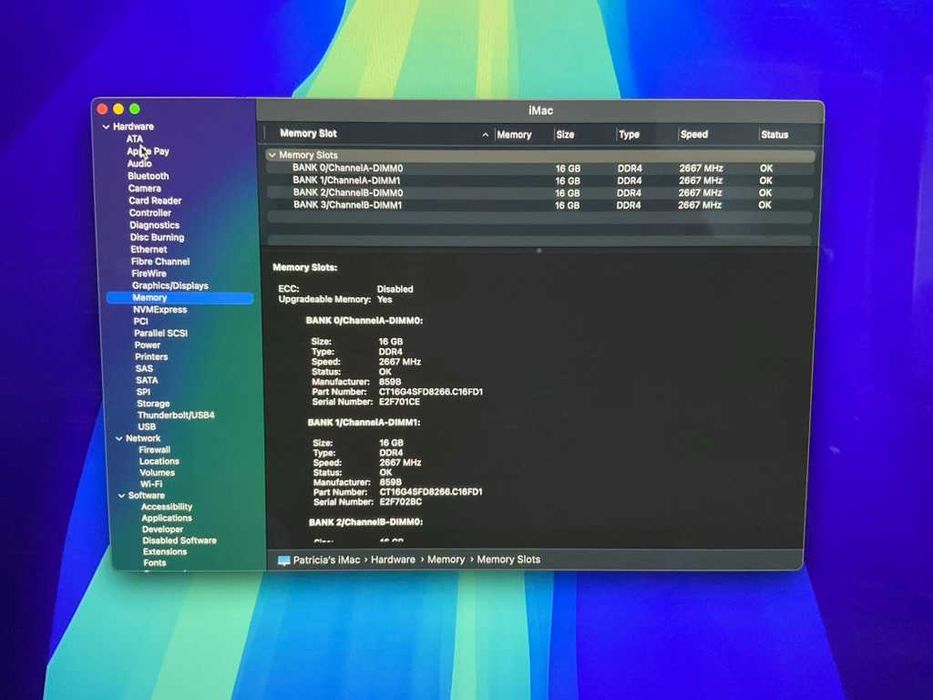Open Ethernet hardware info
This screenshot has height=700, width=933.
point(149,249)
